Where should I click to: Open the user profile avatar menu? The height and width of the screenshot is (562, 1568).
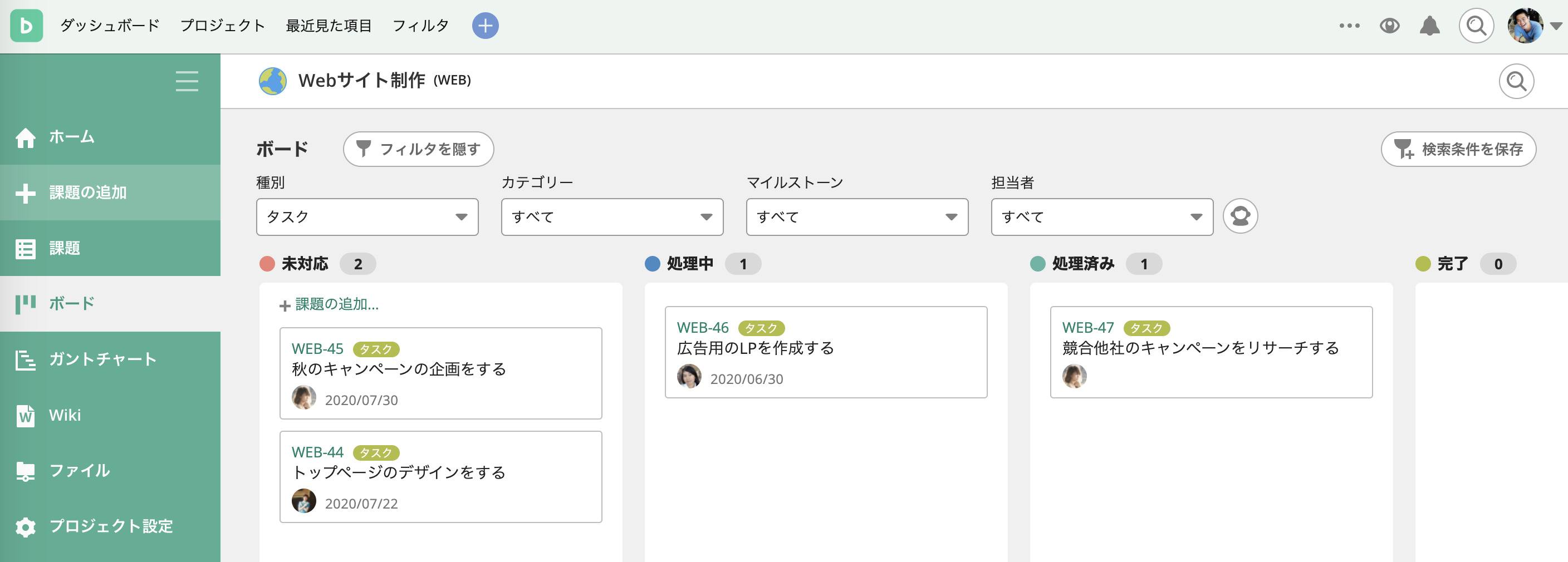click(x=1525, y=26)
